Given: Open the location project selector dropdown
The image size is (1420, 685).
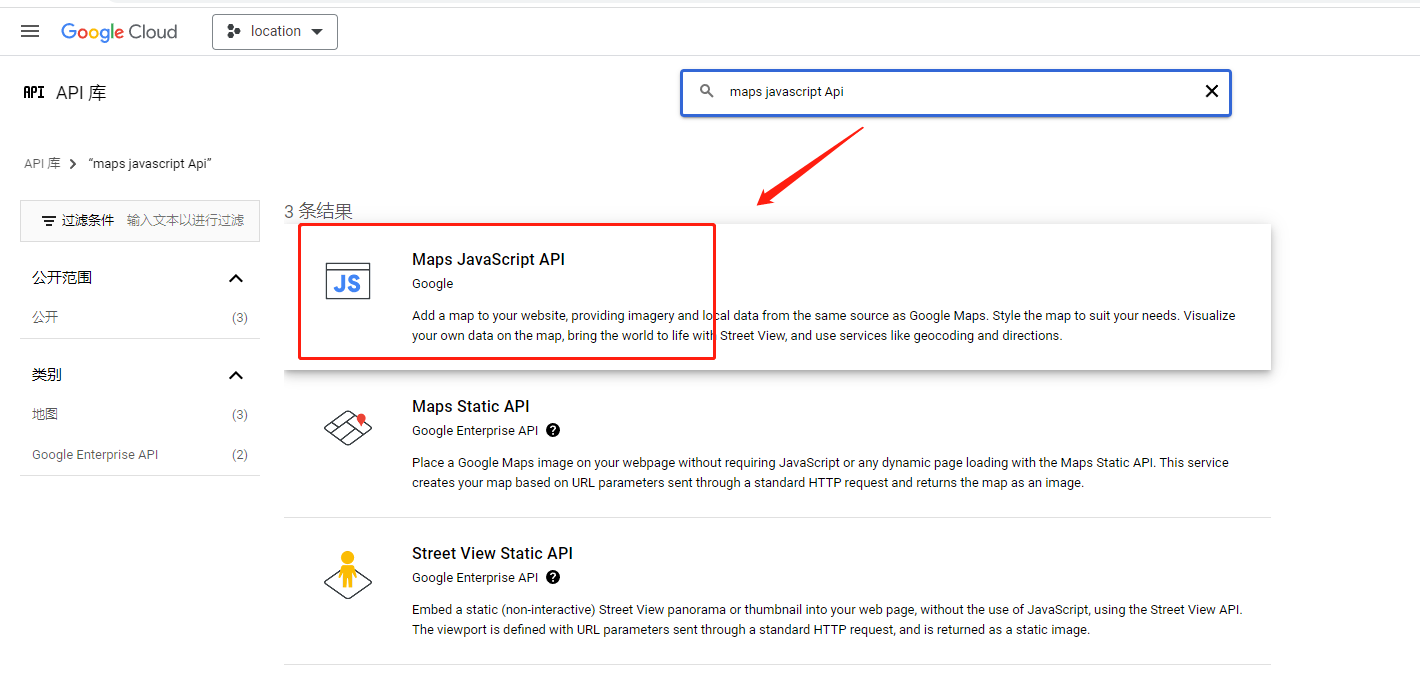Looking at the screenshot, I should (x=275, y=32).
